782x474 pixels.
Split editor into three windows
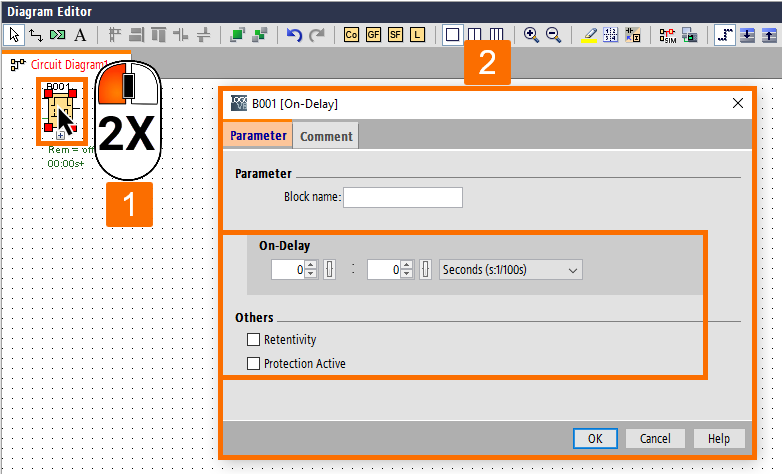(x=496, y=34)
